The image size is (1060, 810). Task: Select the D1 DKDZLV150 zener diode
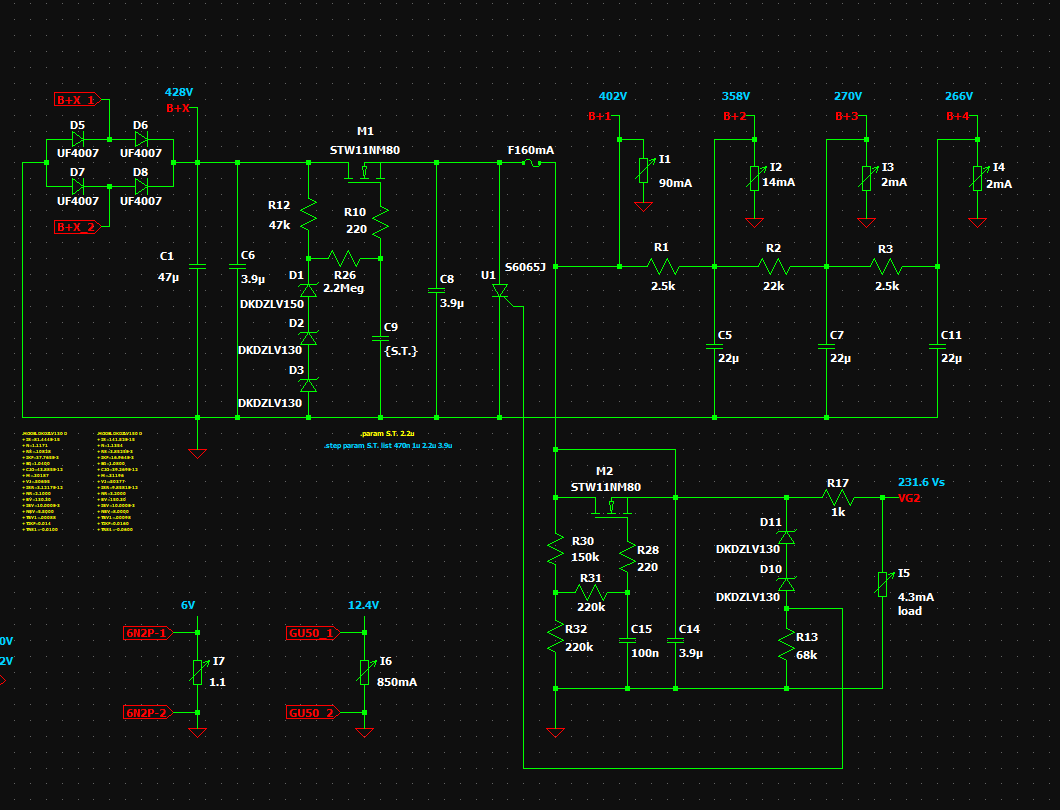pos(309,290)
